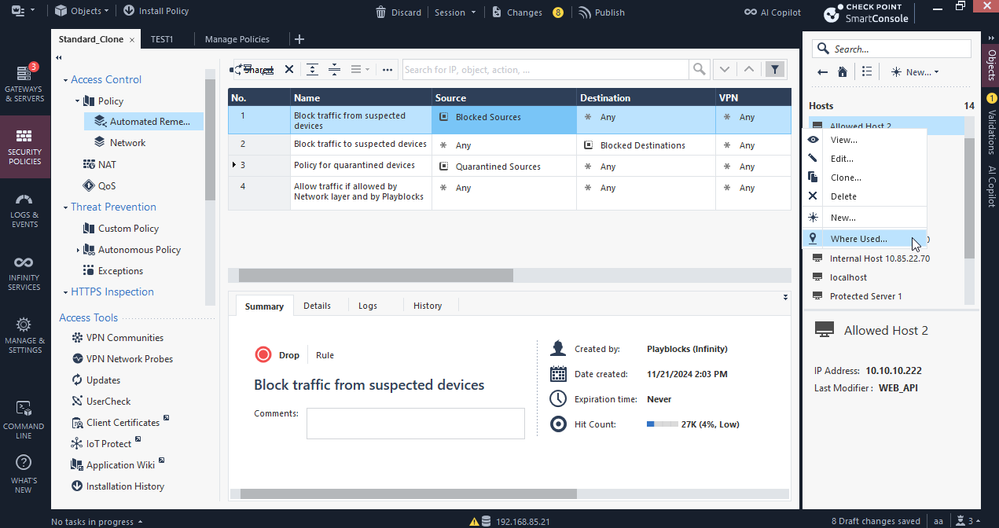Click the object search field
Viewport: 999px width, 528px height.
[891, 48]
